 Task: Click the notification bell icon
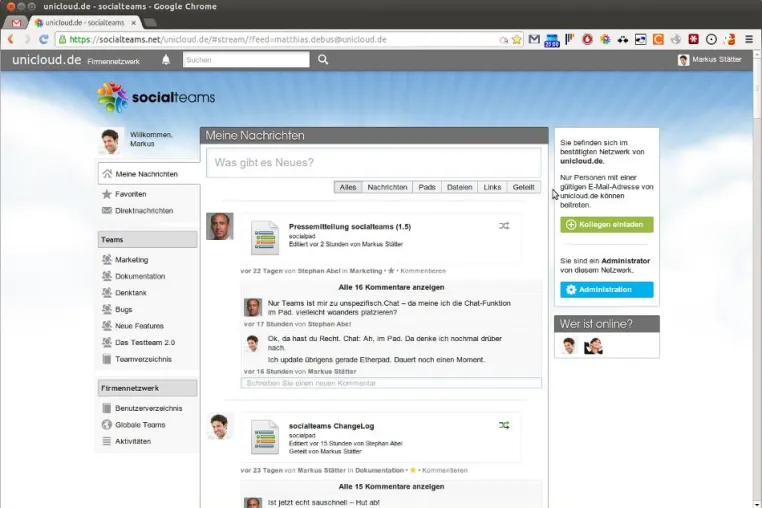[x=166, y=60]
